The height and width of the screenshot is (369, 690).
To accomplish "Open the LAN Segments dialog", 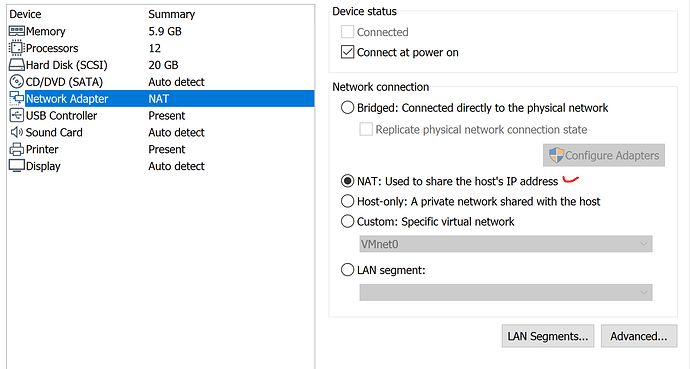I will (x=548, y=336).
